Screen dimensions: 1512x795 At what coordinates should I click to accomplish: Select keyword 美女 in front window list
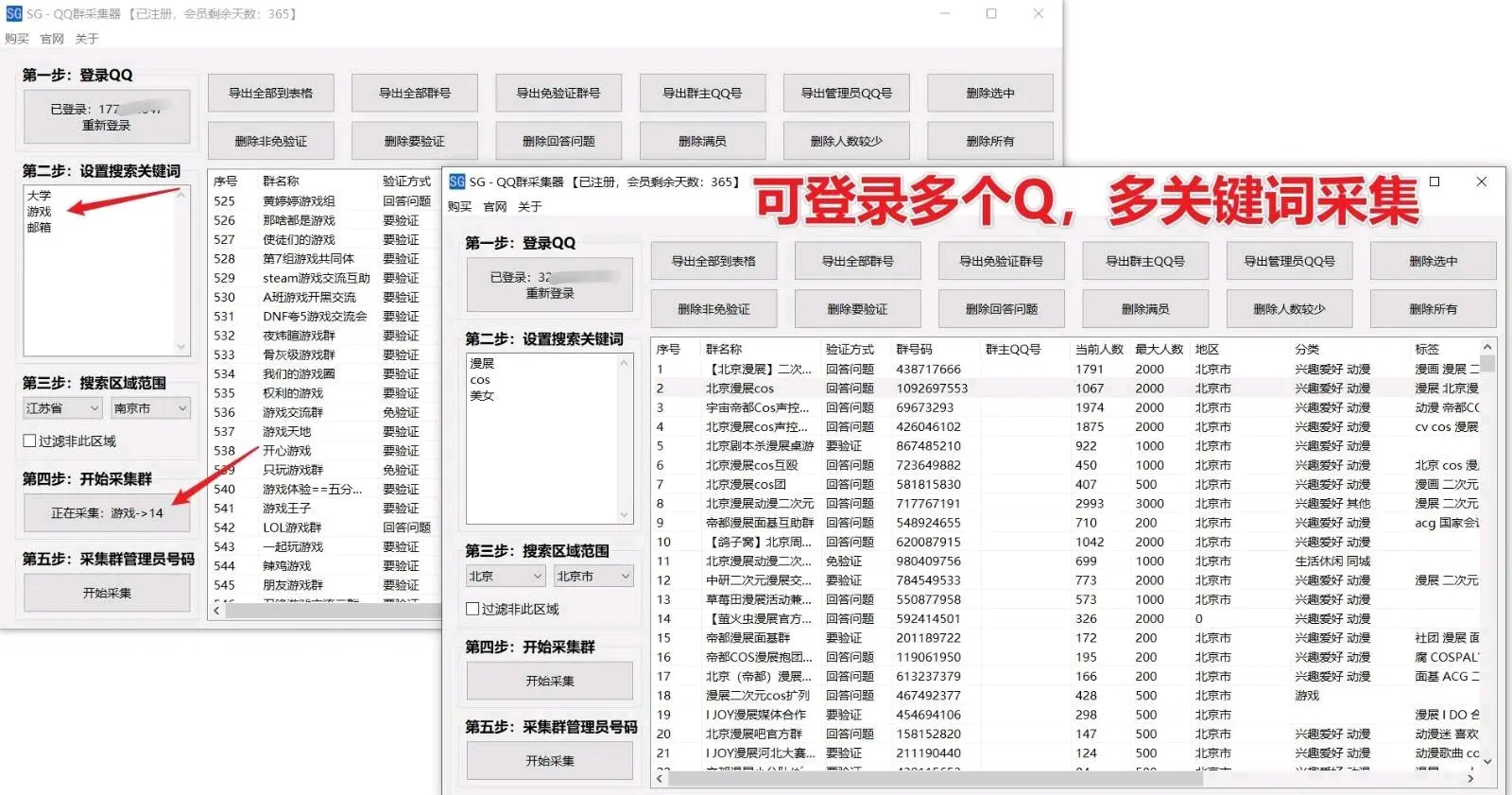point(482,395)
